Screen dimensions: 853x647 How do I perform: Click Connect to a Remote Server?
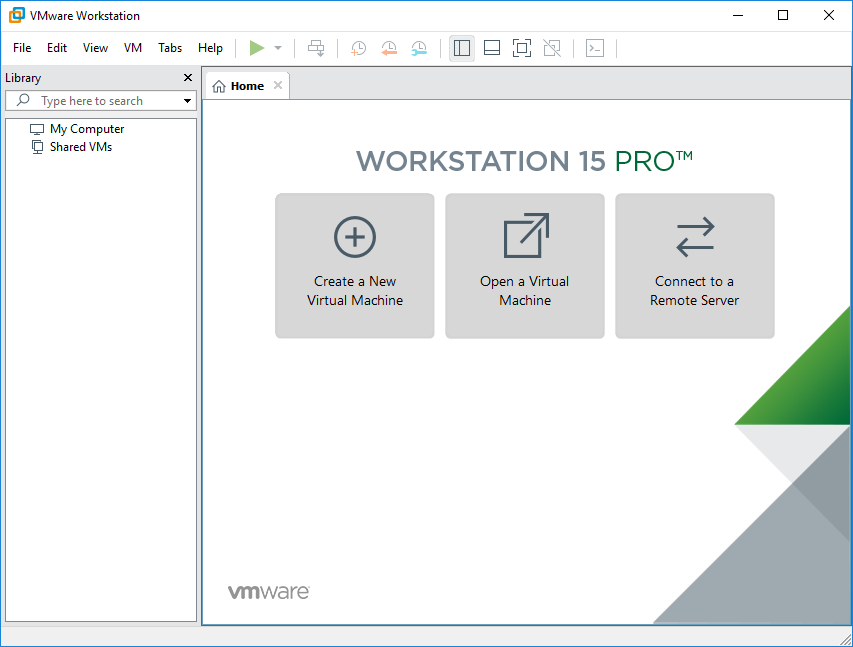tap(694, 265)
